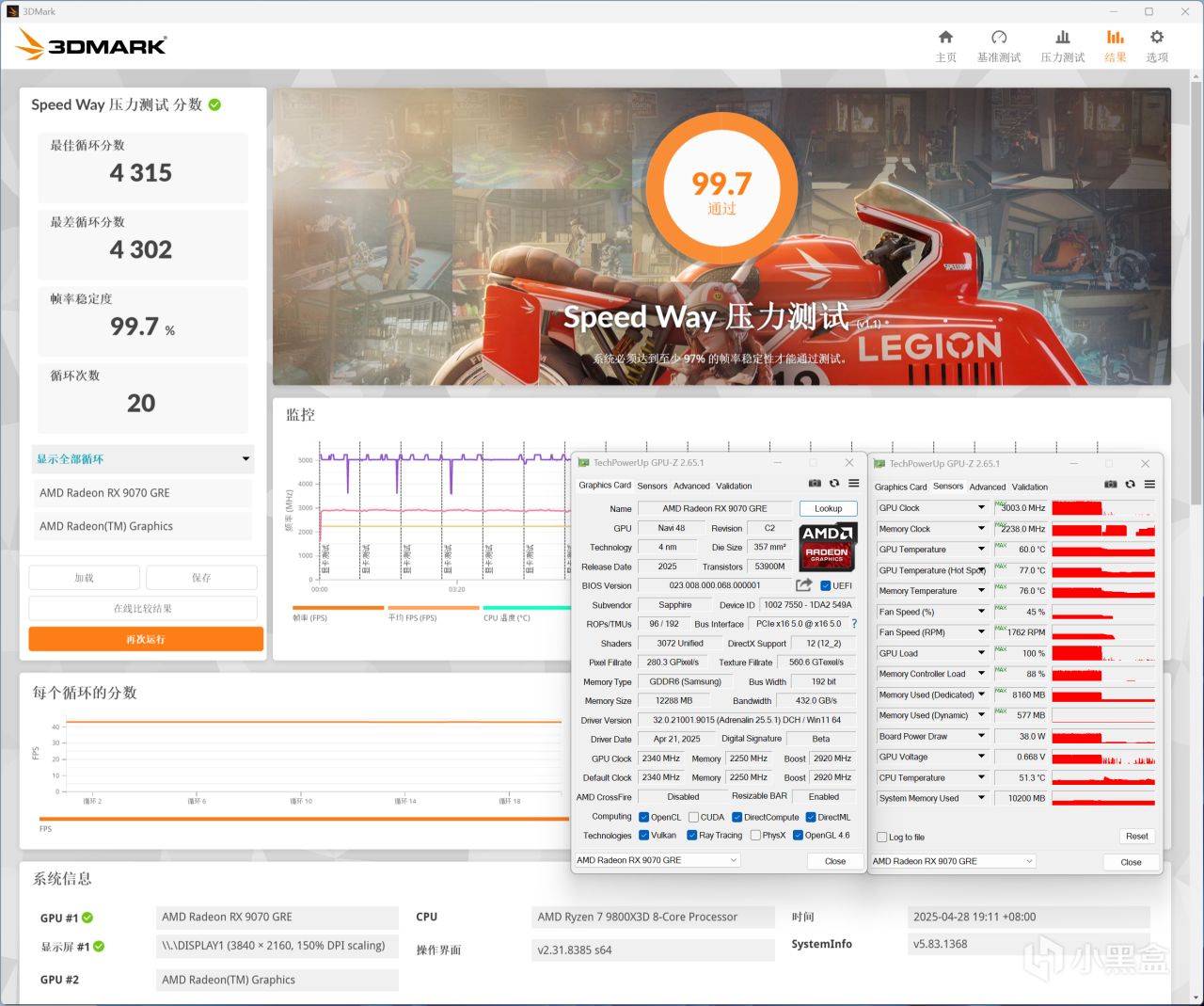Image resolution: width=1204 pixels, height=1006 pixels.
Task: Click the 3DMark app icon in the title bar
Action: [x=12, y=11]
